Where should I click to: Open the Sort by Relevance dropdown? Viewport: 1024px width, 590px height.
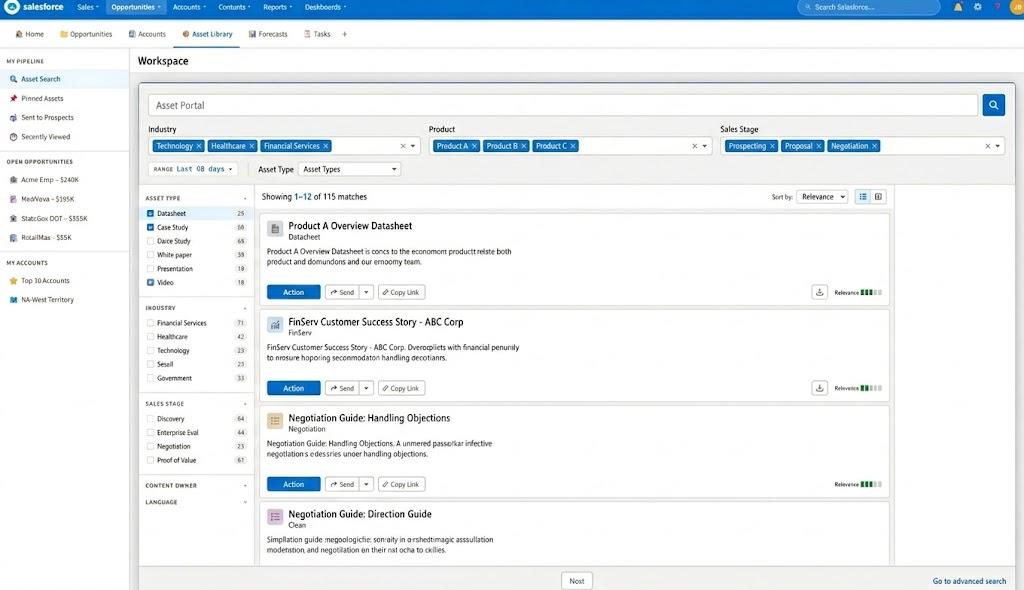820,196
